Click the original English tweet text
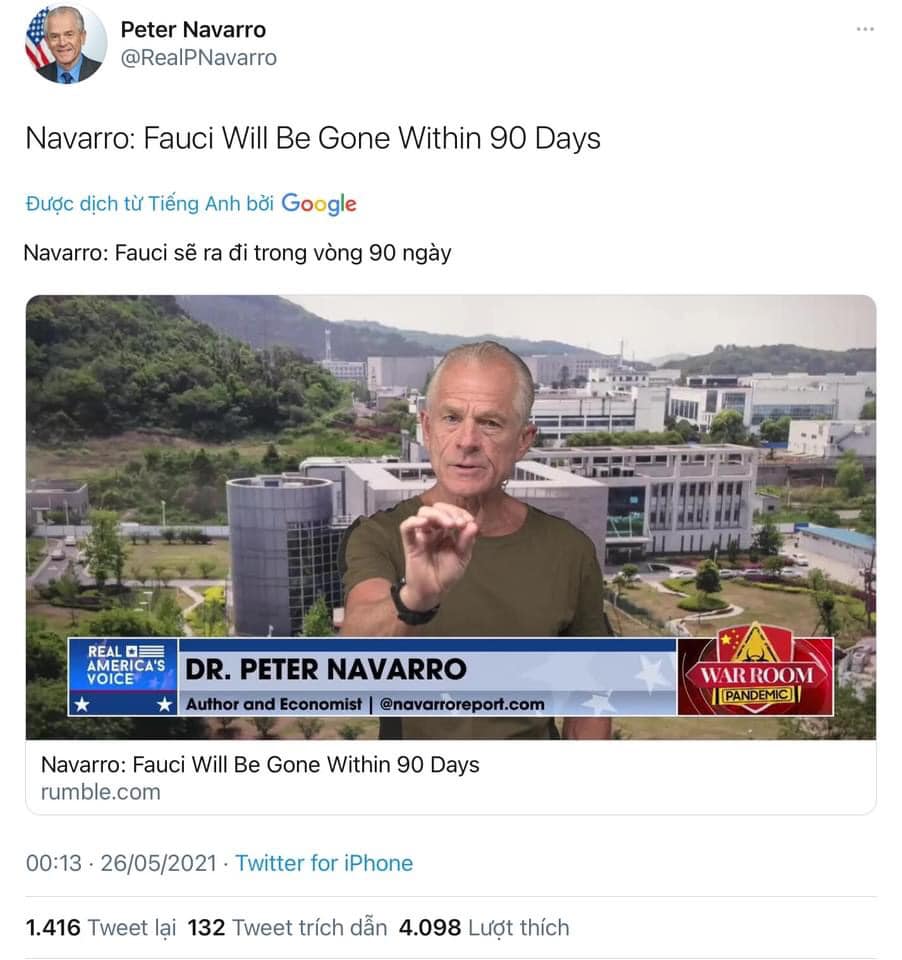Screen dimensions: 902x960 313,138
